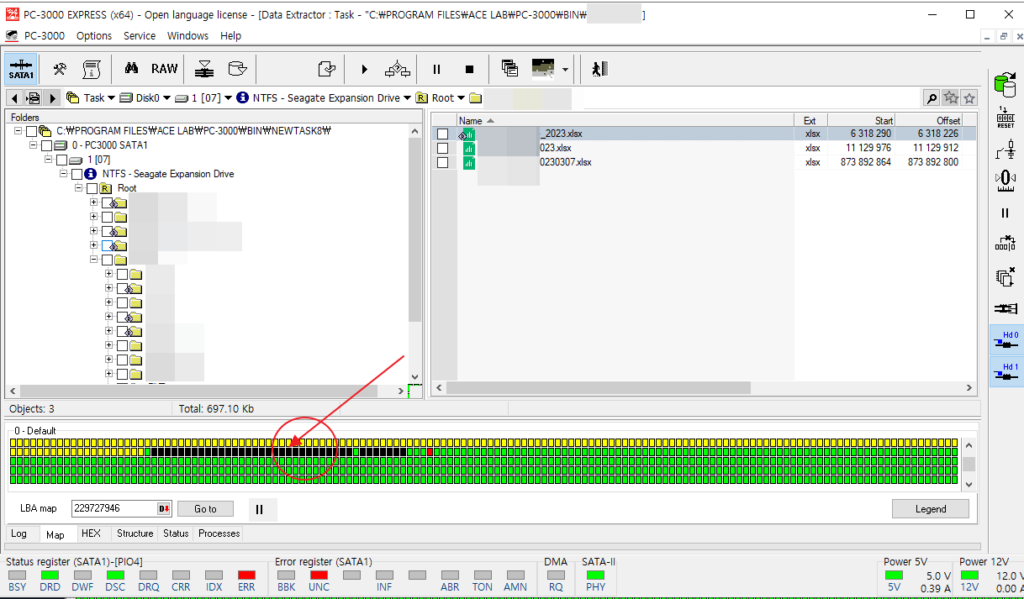Click the binoculars search icon

(131, 68)
